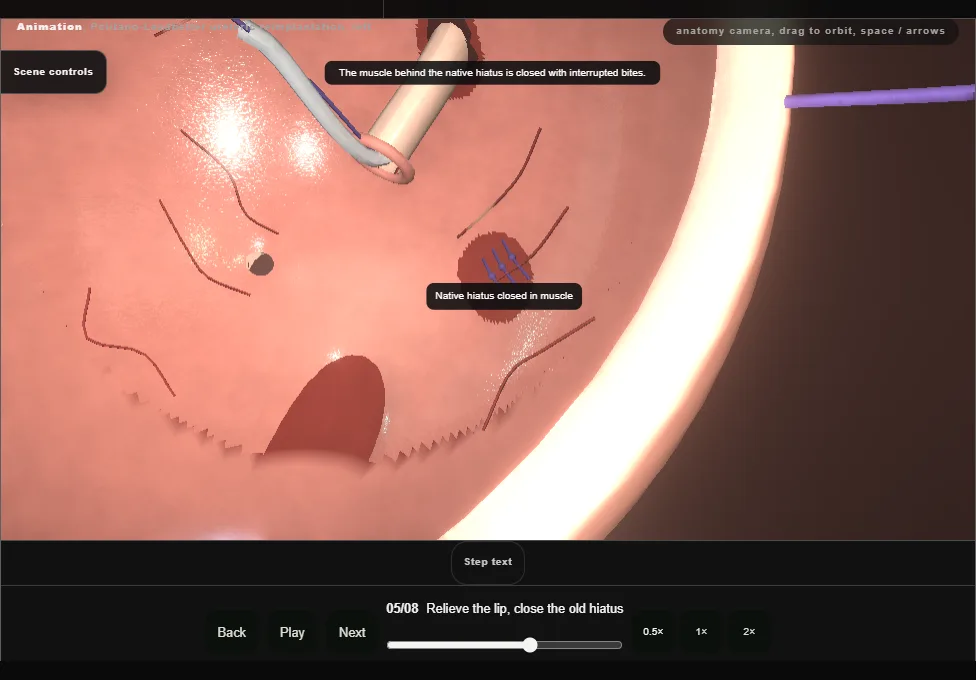
Task: Advance to the Next step
Action: click(x=352, y=632)
